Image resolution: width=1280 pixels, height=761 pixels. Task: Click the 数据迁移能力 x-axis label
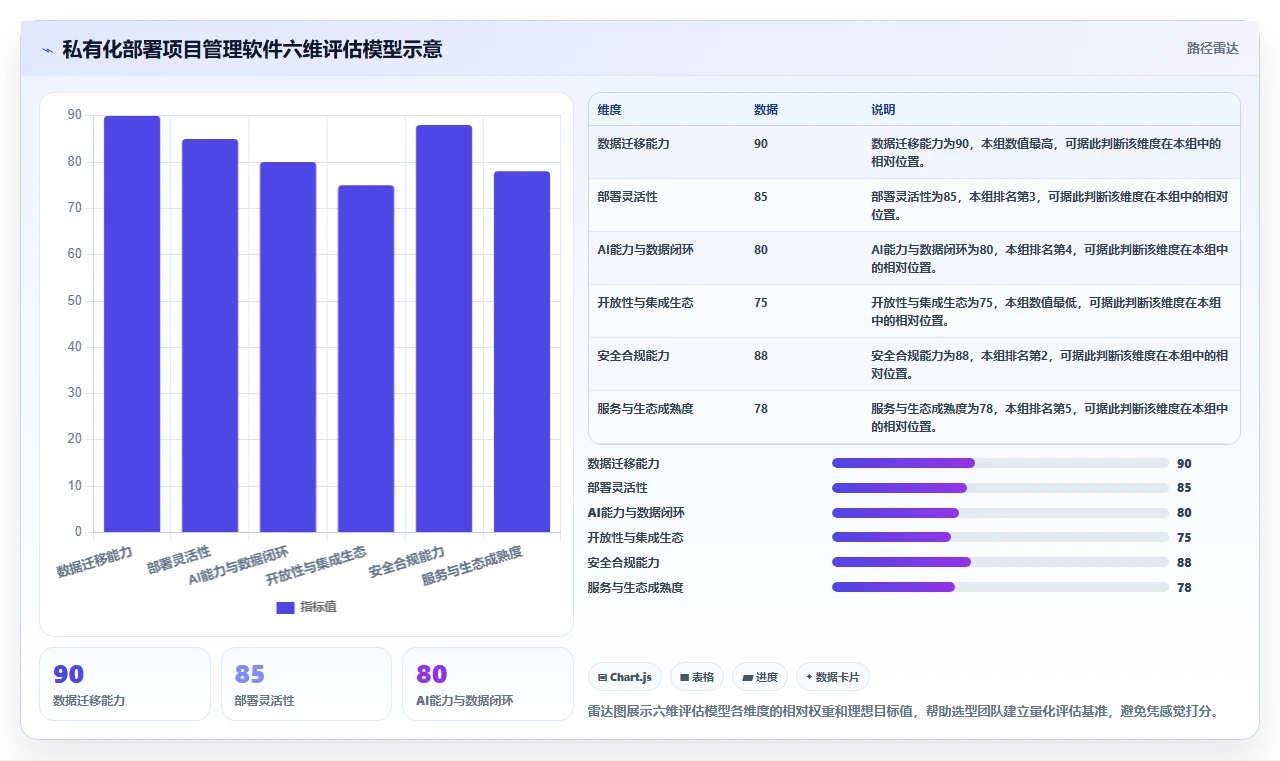(95, 563)
